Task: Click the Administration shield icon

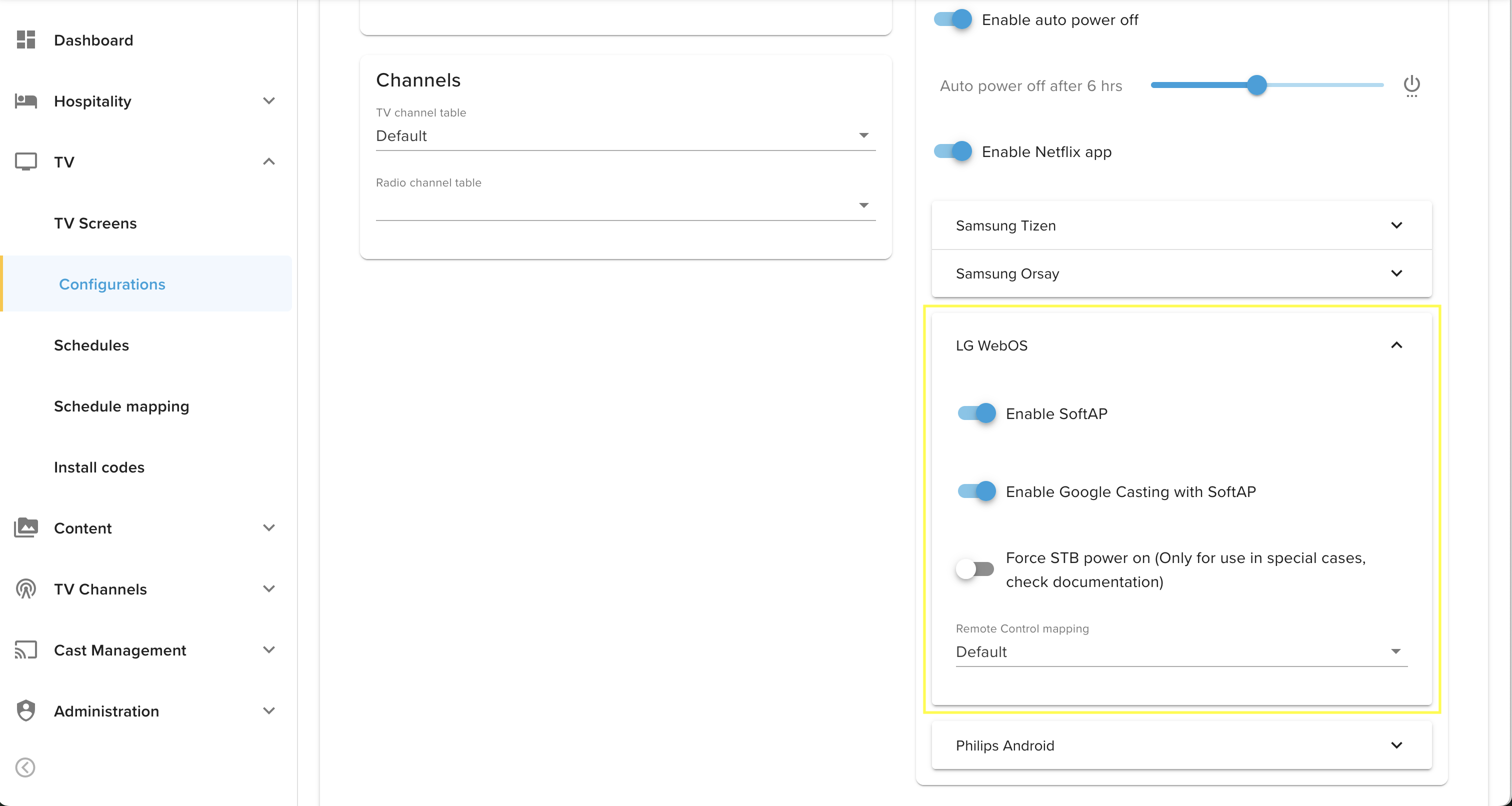Action: (26, 711)
